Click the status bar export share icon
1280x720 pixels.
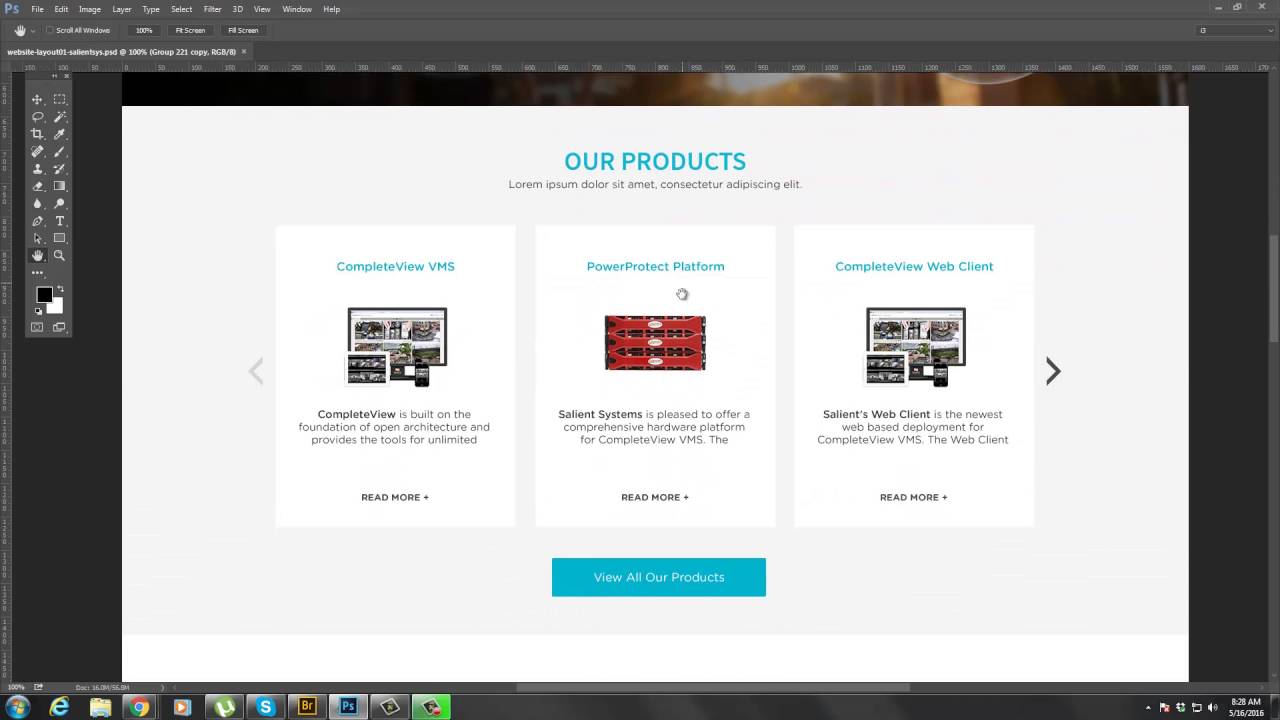[x=39, y=687]
